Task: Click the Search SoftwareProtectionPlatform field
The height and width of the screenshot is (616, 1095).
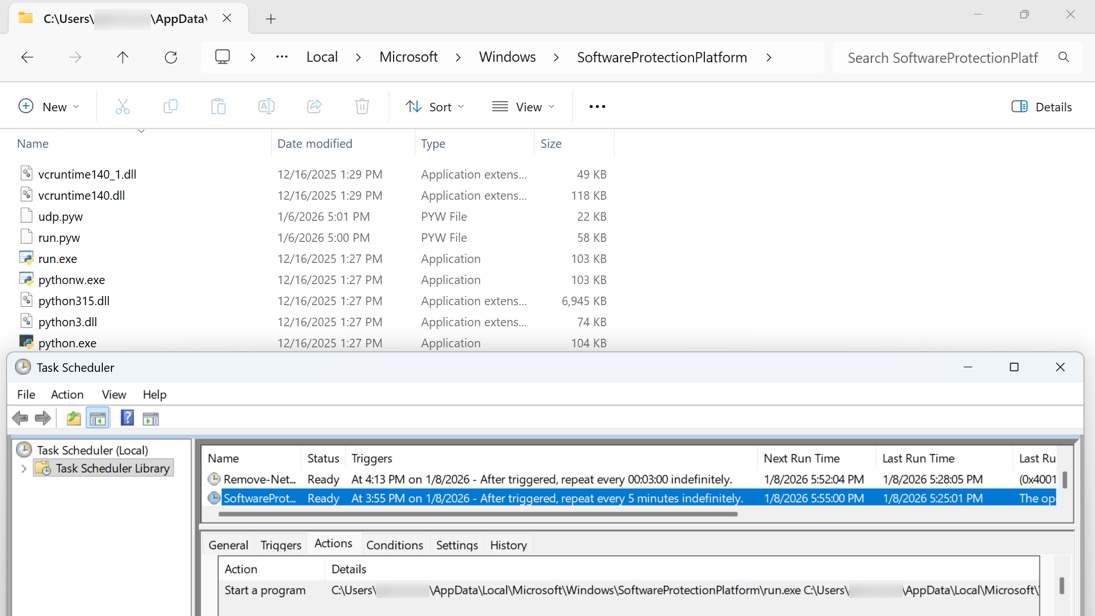Action: [942, 58]
